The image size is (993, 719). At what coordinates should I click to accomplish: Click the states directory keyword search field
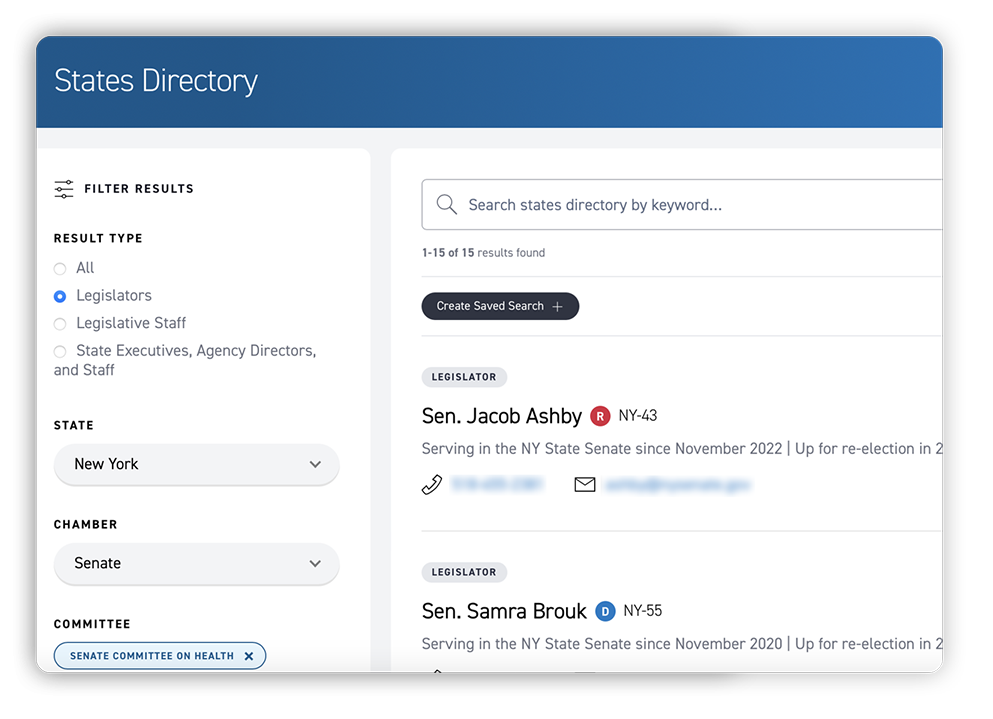point(680,204)
